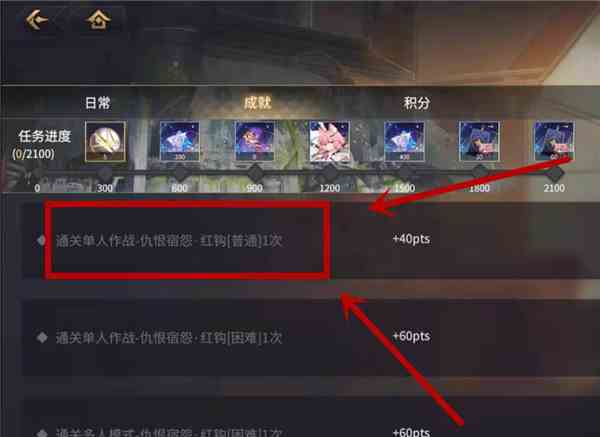Select the 红钩[困难] single-player mission
600x437 pixels.
tap(169, 338)
